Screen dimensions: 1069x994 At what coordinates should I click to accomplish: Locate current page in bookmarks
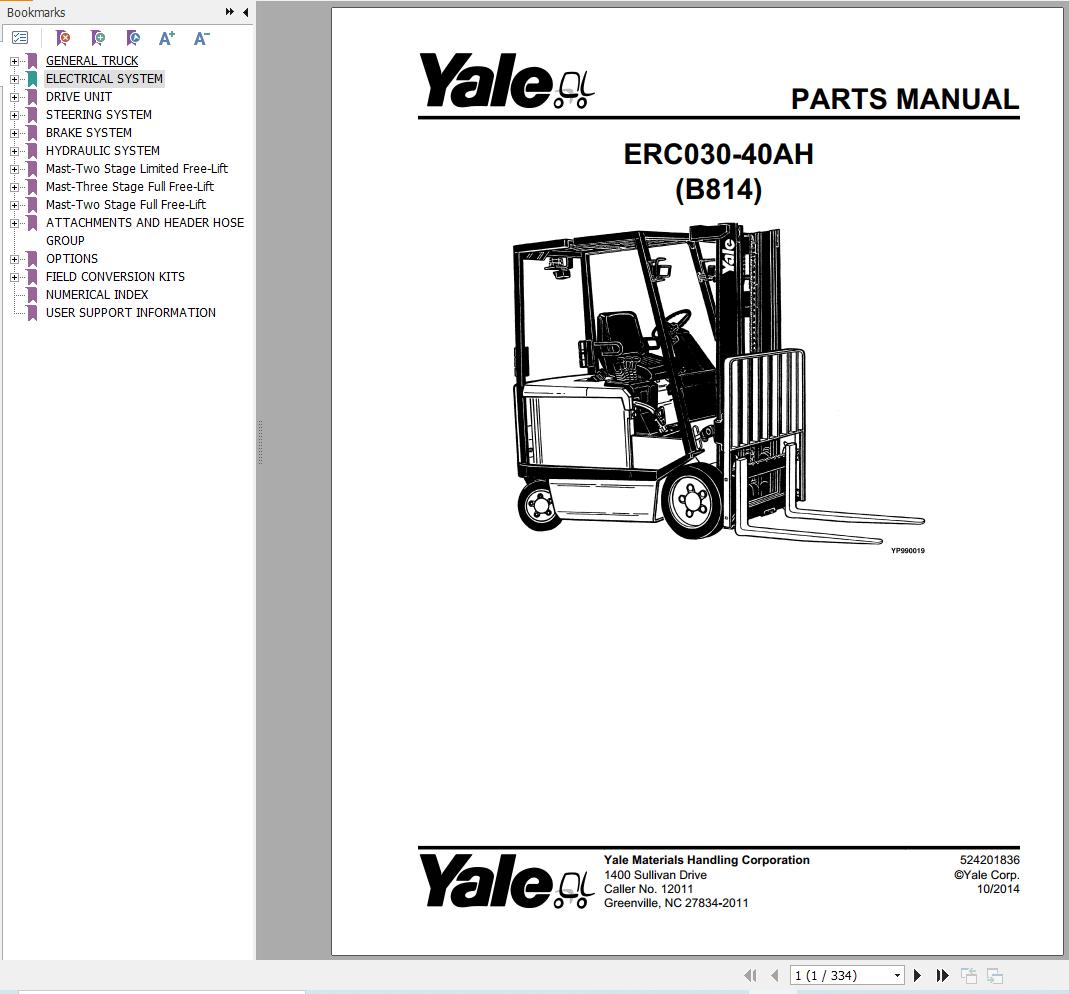coord(133,37)
